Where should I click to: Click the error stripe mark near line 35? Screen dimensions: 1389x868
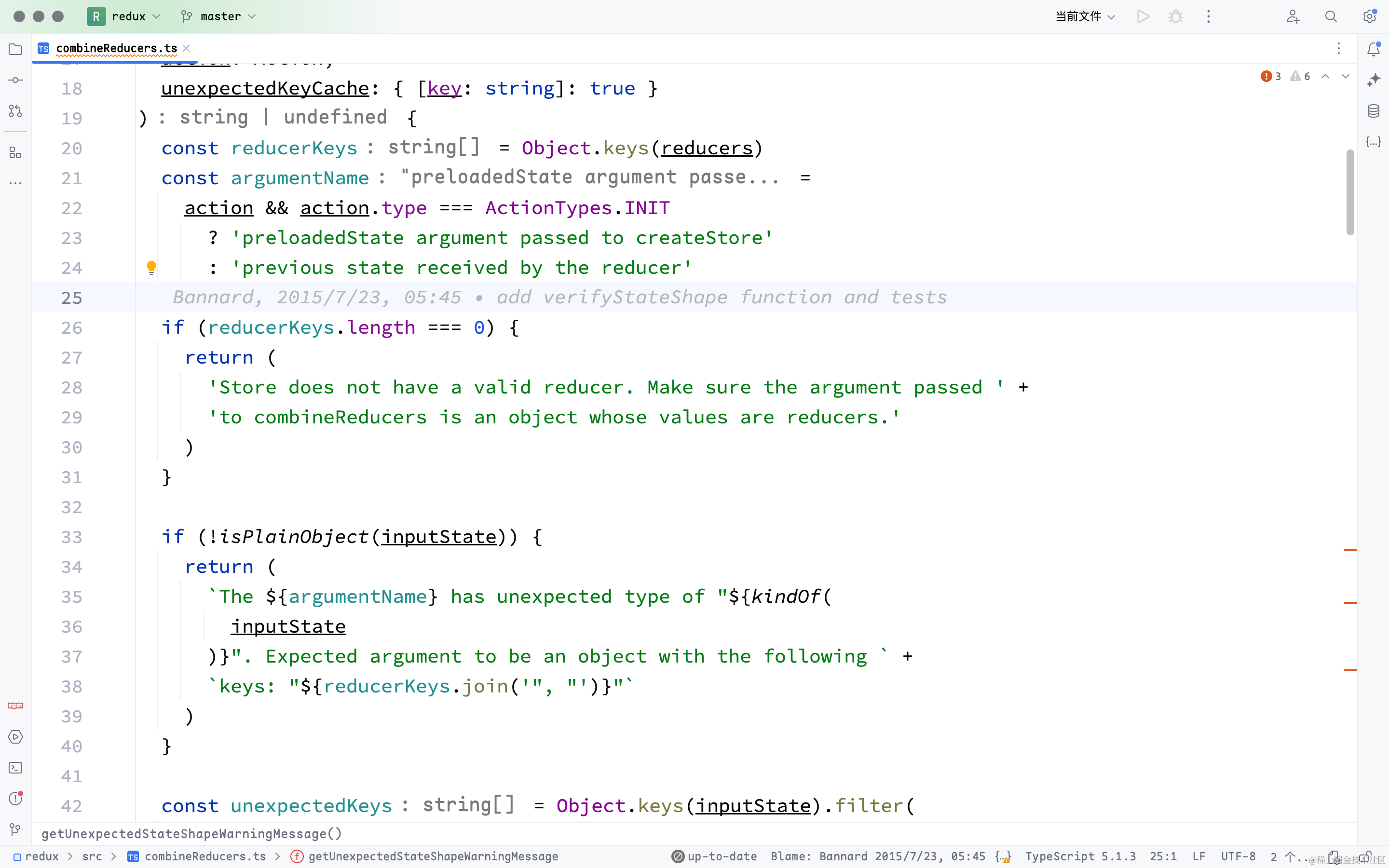pos(1350,602)
